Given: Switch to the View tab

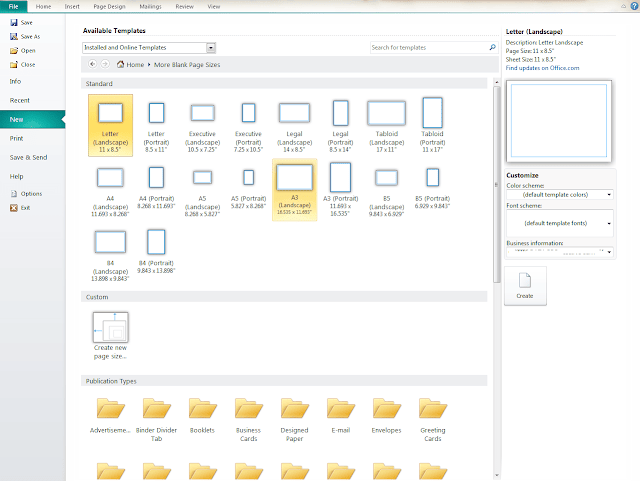Looking at the screenshot, I should pyautogui.click(x=213, y=7).
